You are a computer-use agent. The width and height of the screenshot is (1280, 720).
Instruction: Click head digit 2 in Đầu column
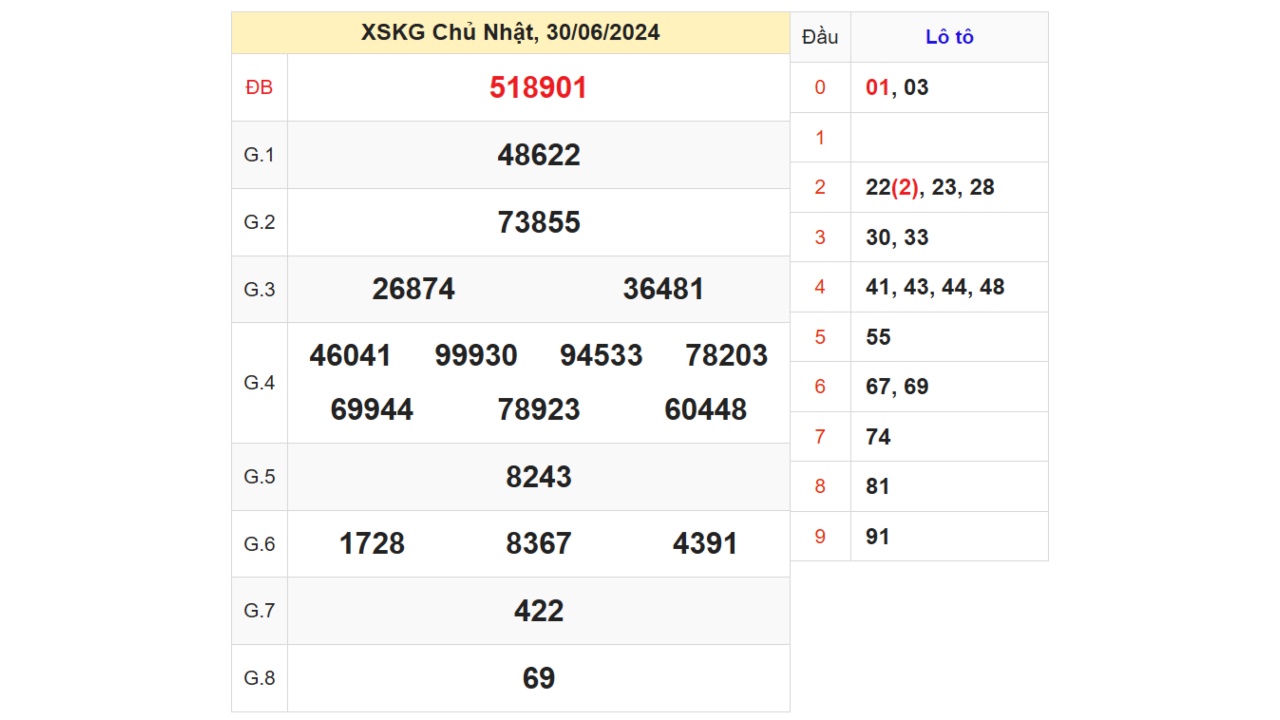coord(820,187)
